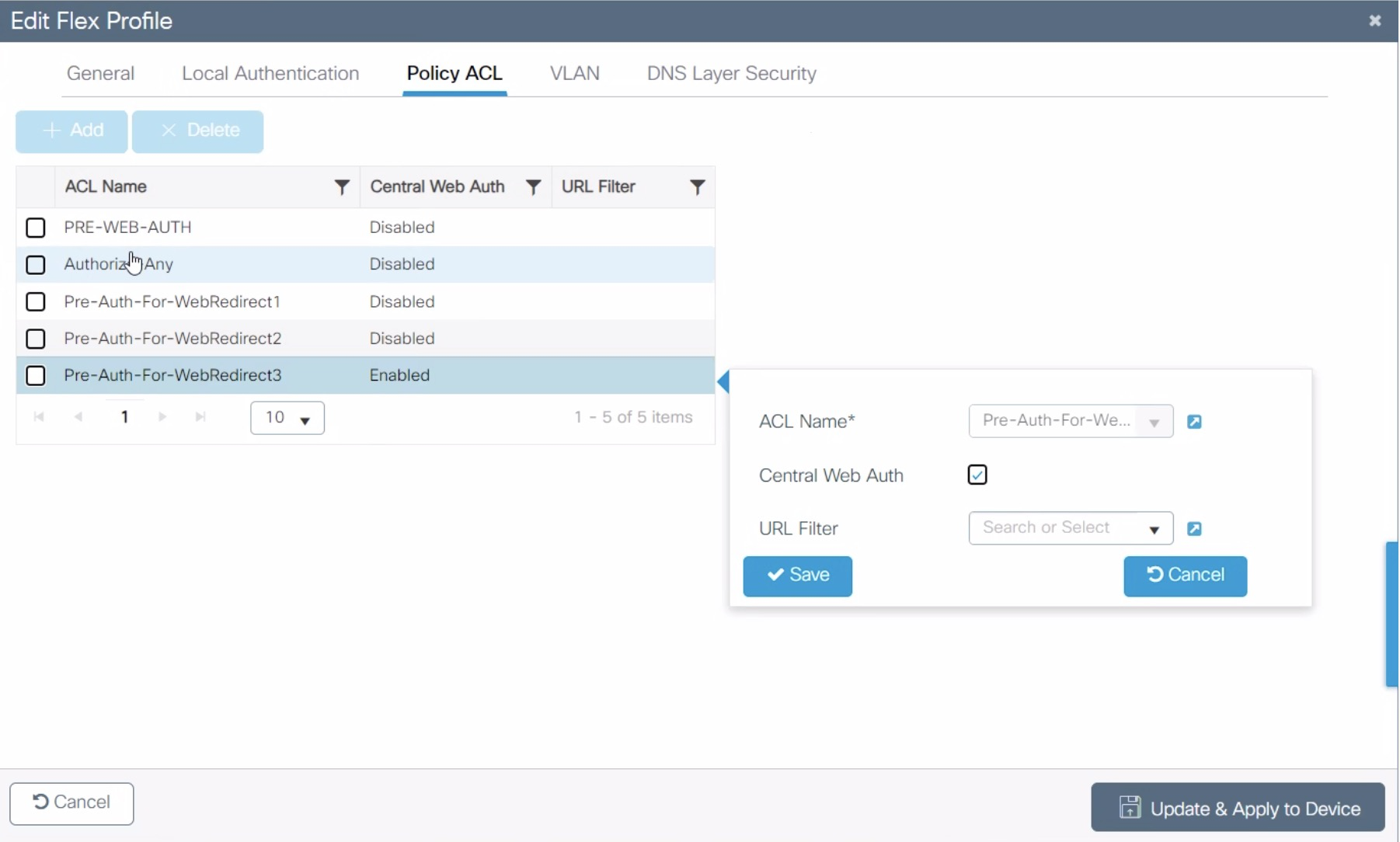The width and height of the screenshot is (1400, 842).
Task: Uncheck the Central Web Auth checkbox
Action: pyautogui.click(x=977, y=474)
